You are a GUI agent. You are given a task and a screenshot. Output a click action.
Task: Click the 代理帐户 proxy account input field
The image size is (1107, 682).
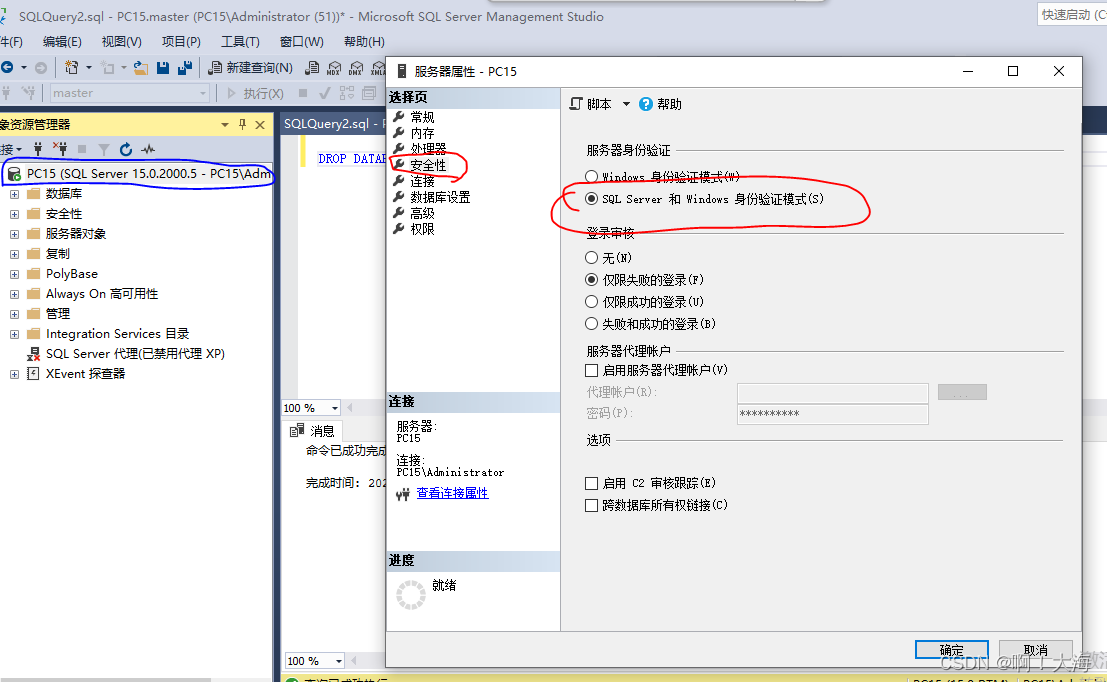[x=832, y=393]
